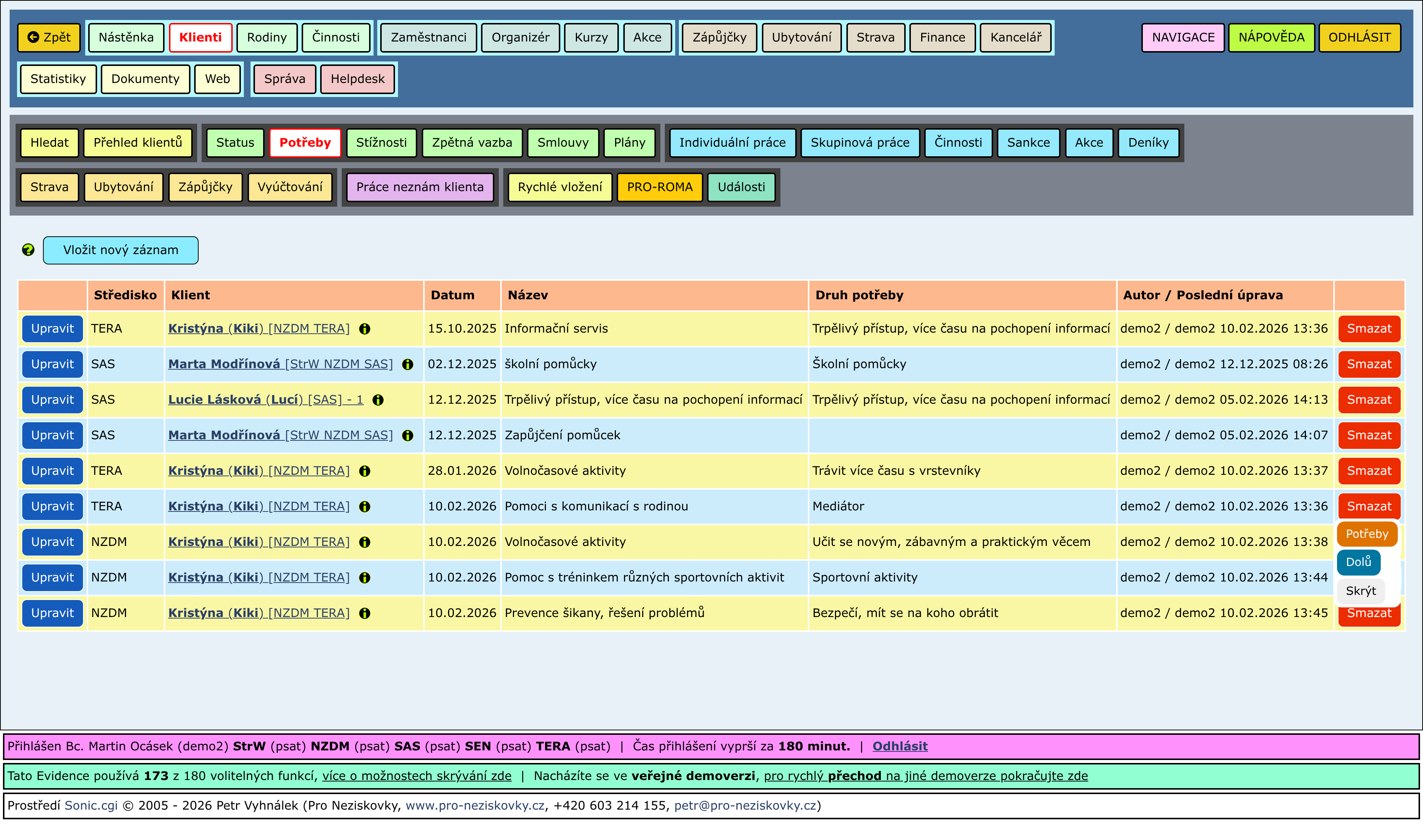Go back with the Zpět arrow button
The image size is (1423, 840).
pyautogui.click(x=49, y=37)
